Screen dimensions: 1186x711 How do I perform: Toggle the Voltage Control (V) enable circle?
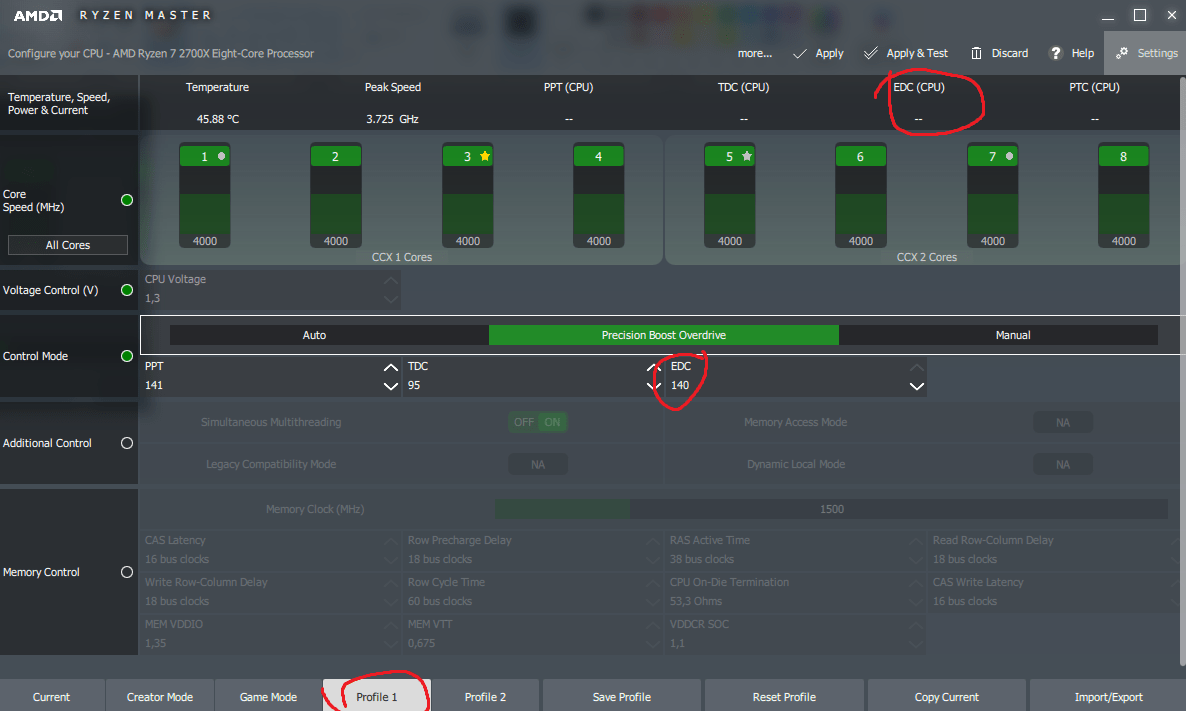[x=127, y=290]
